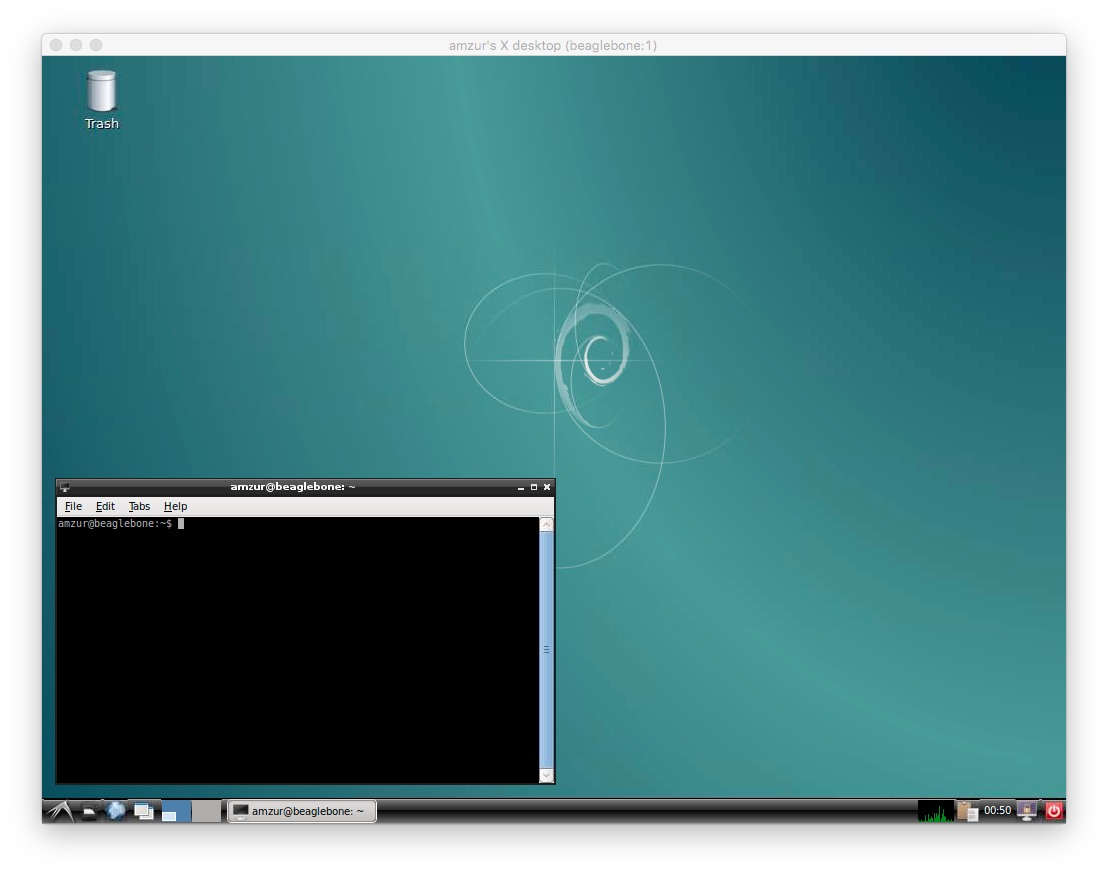1108x874 pixels.
Task: Switch to the first workspace in pager
Action: click(x=177, y=811)
